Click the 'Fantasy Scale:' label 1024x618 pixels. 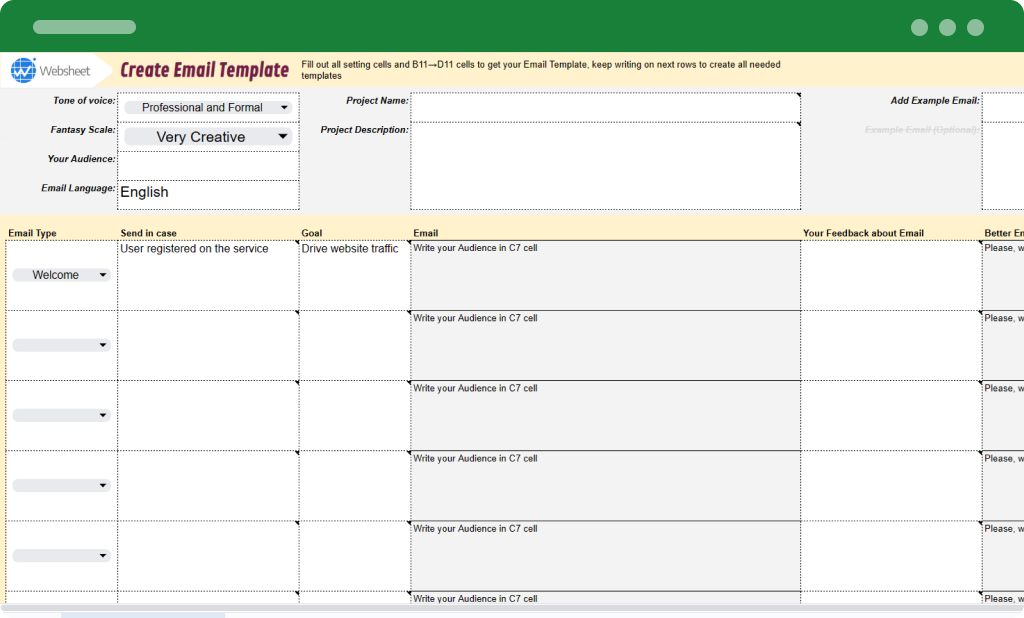click(83, 130)
